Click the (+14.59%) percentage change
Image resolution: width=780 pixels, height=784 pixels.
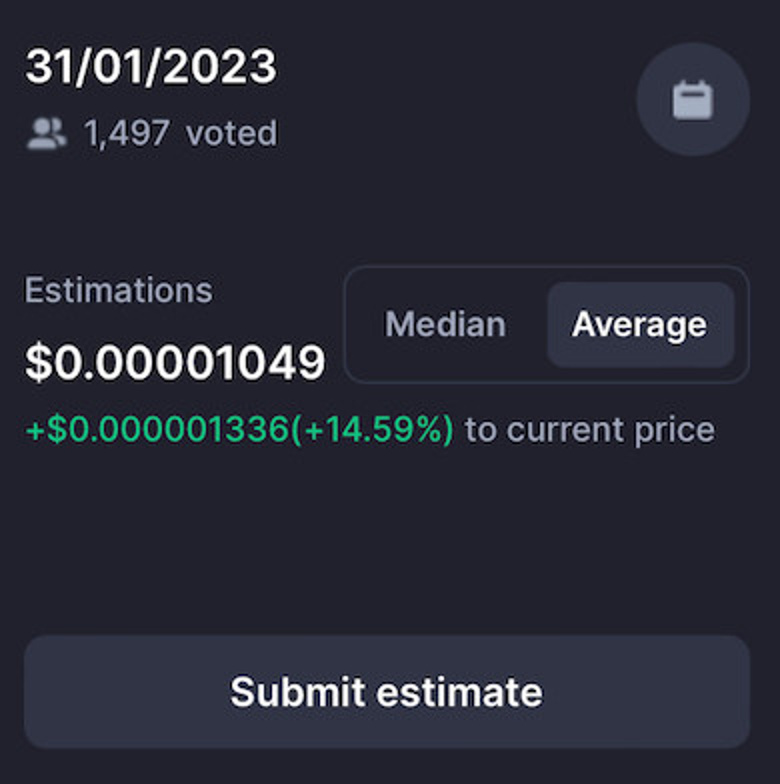pyautogui.click(x=371, y=430)
